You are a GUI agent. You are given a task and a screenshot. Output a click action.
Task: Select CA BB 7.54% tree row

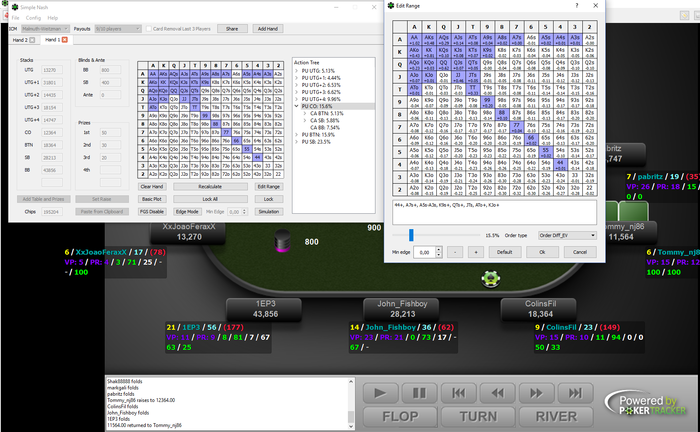click(325, 128)
